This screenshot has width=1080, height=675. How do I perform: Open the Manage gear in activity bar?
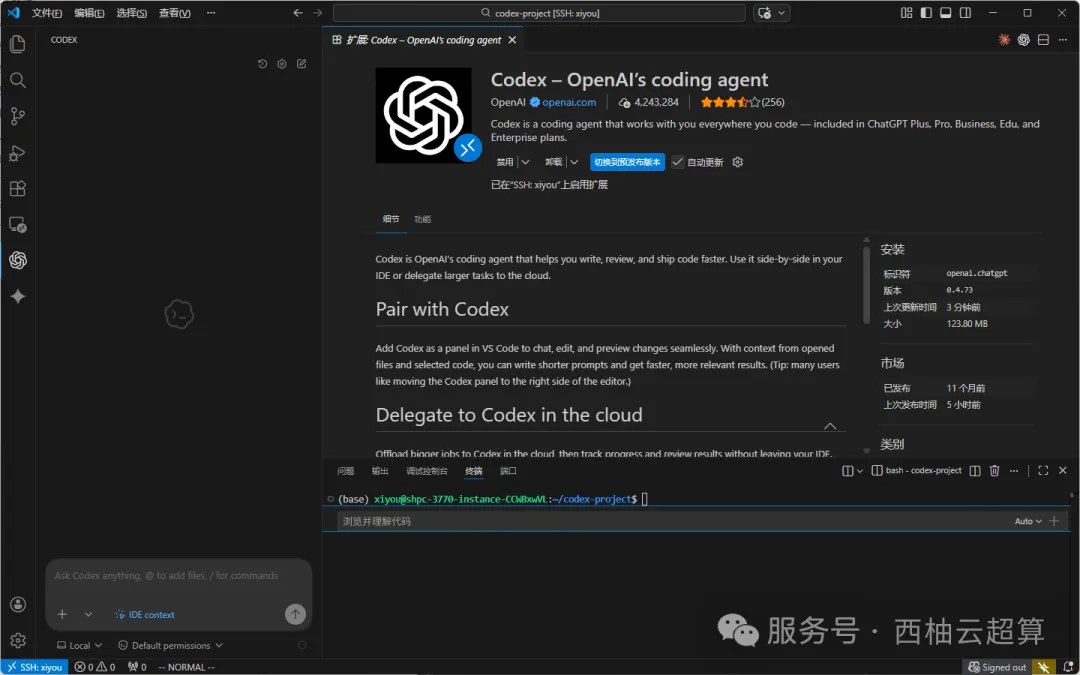click(x=18, y=640)
